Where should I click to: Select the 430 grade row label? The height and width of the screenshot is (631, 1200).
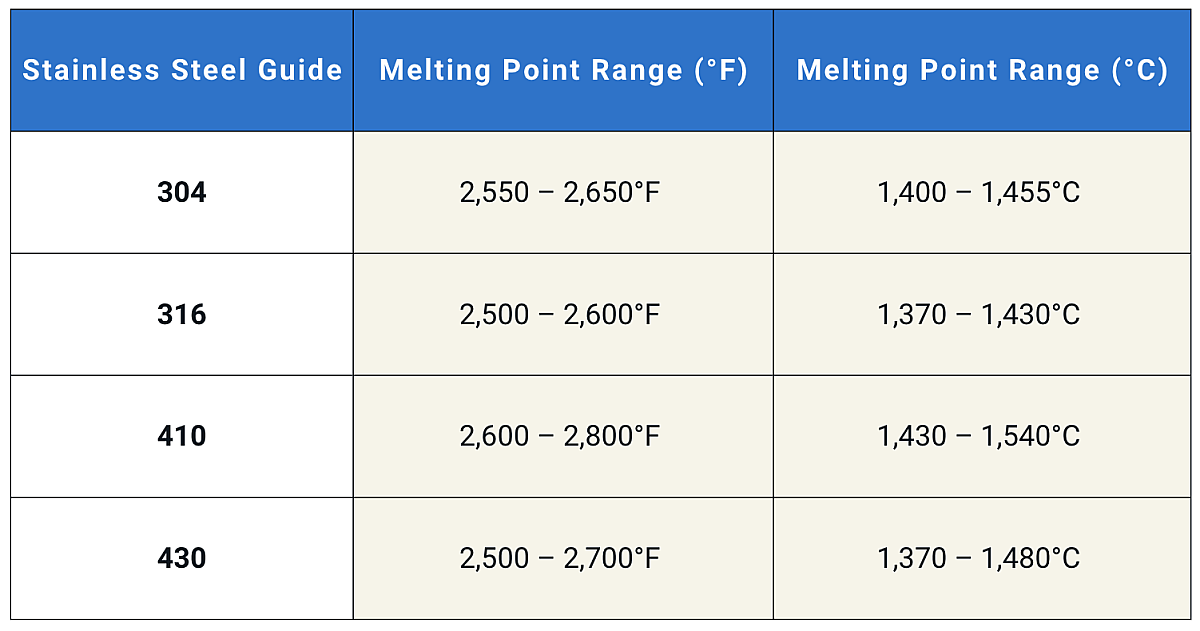(182, 558)
